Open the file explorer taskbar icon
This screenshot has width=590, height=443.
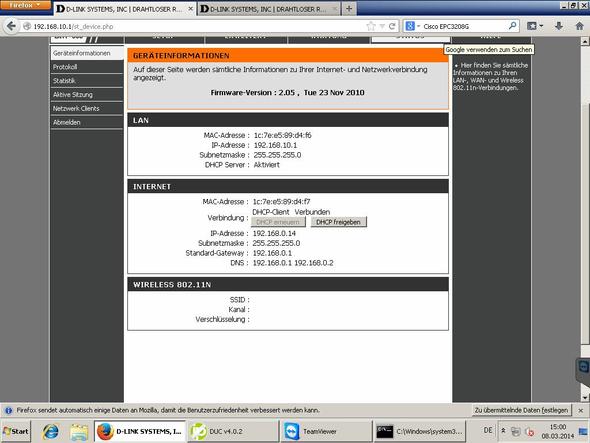(79, 431)
